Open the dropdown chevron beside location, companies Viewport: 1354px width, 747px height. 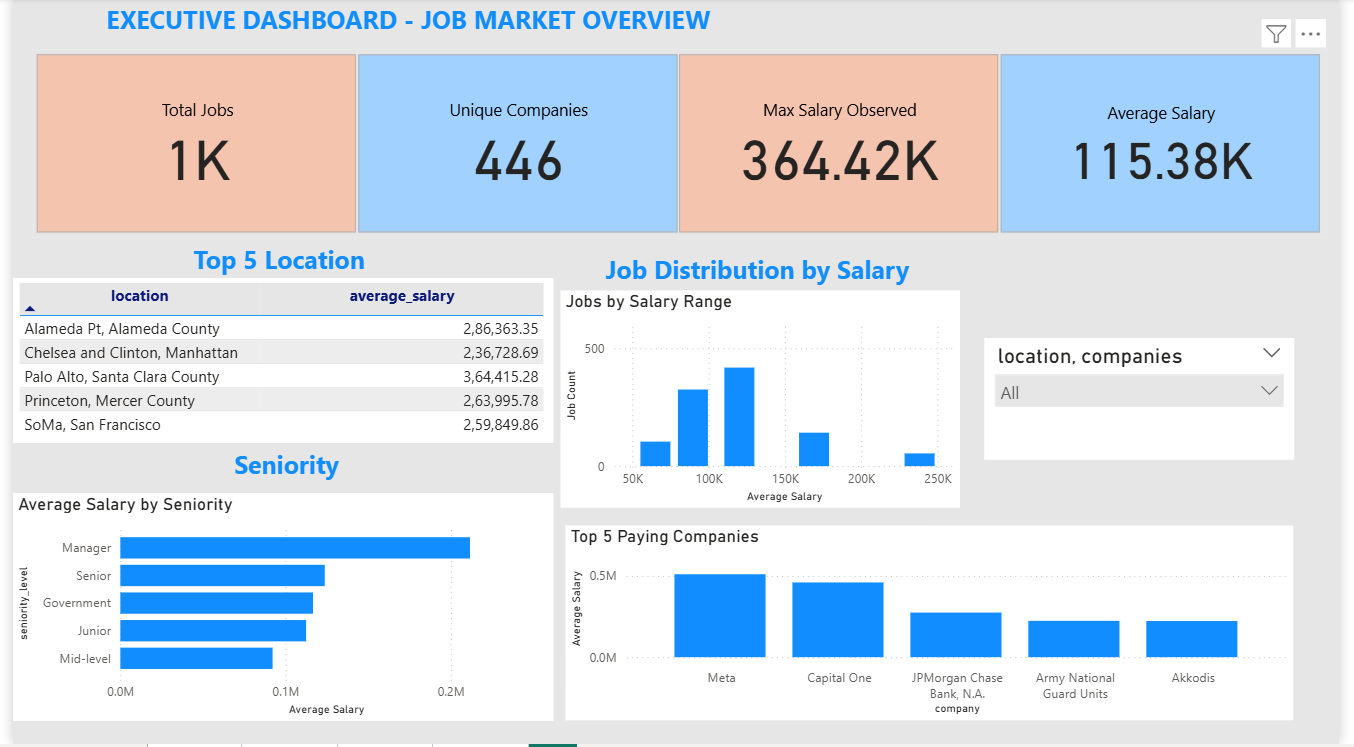coord(1271,353)
